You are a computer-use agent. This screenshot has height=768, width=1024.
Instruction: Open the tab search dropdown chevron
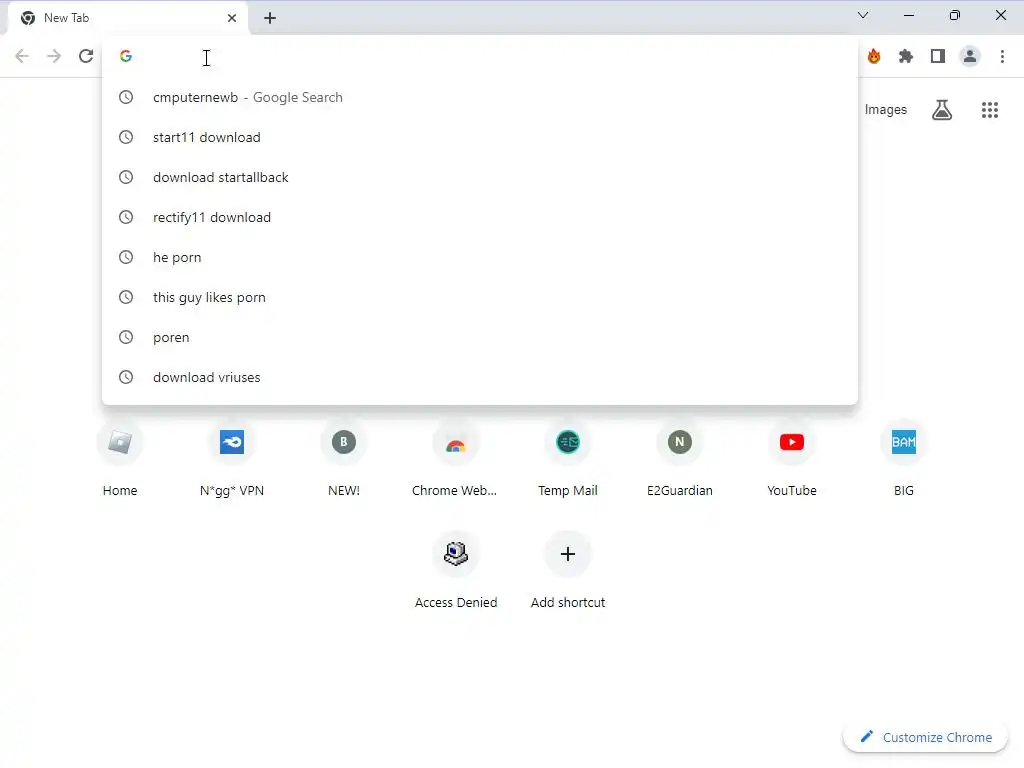(x=863, y=15)
